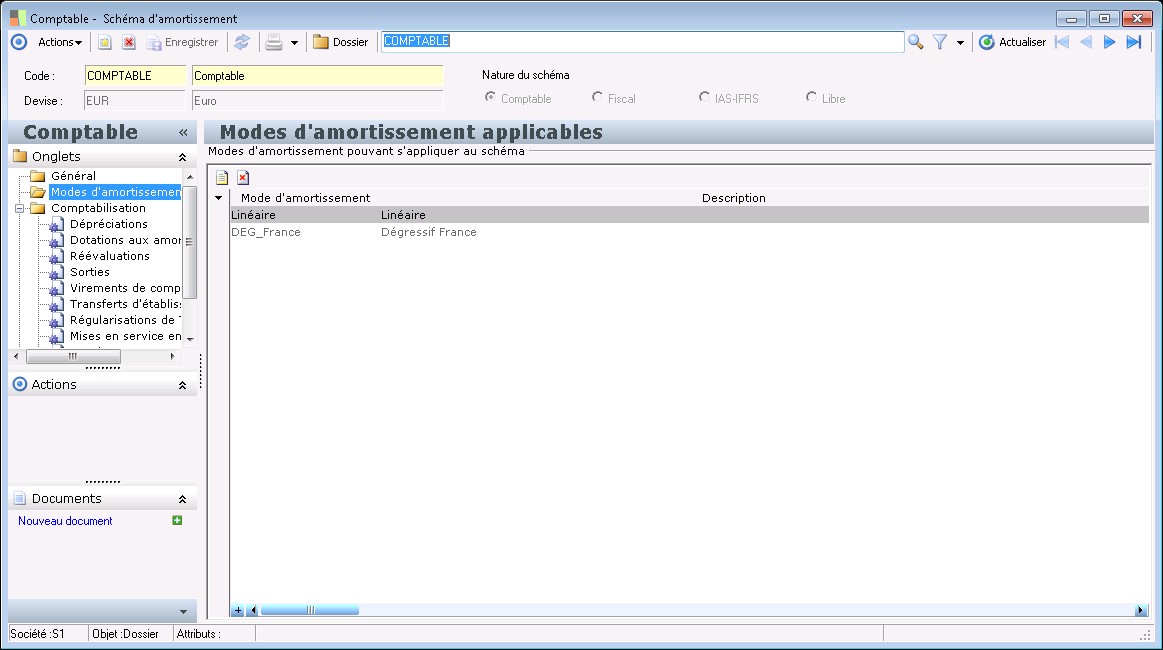Collapse the Onglets section

pos(182,157)
